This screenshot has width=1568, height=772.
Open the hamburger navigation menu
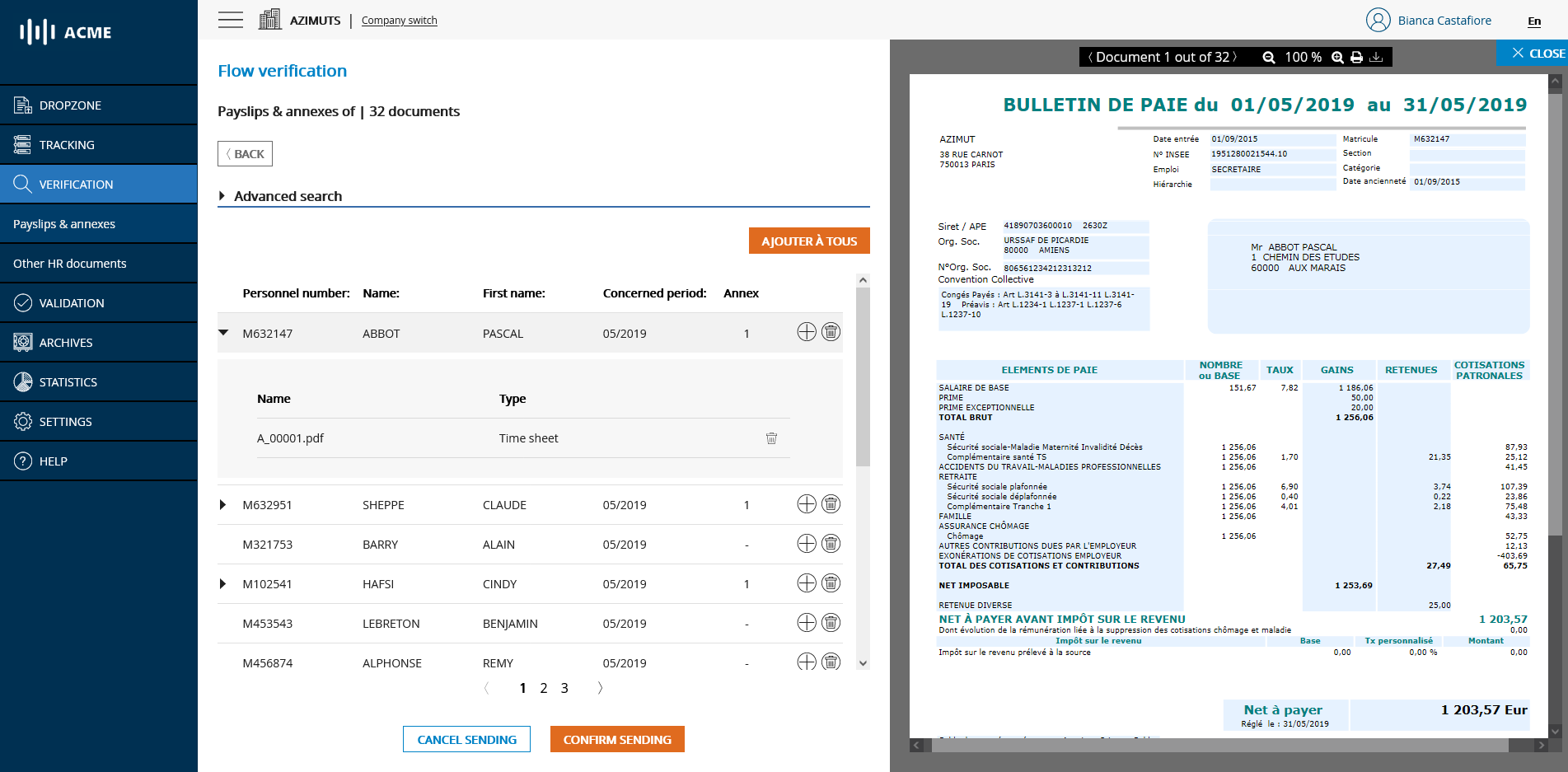(x=231, y=21)
